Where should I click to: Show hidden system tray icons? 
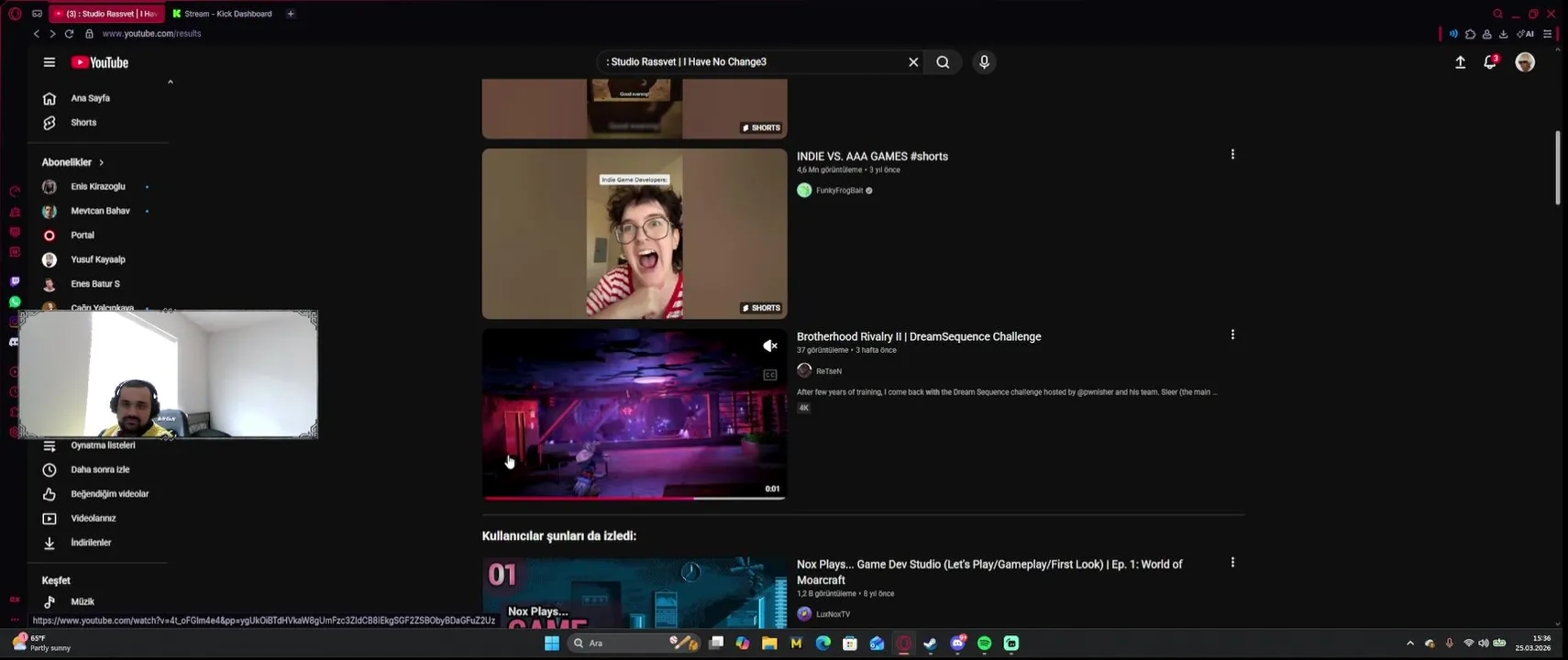coord(1410,643)
